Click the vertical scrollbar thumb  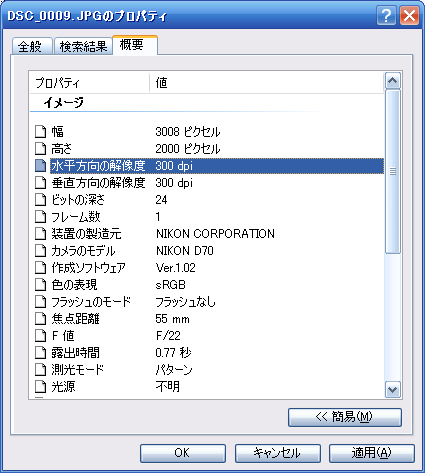tap(393, 172)
